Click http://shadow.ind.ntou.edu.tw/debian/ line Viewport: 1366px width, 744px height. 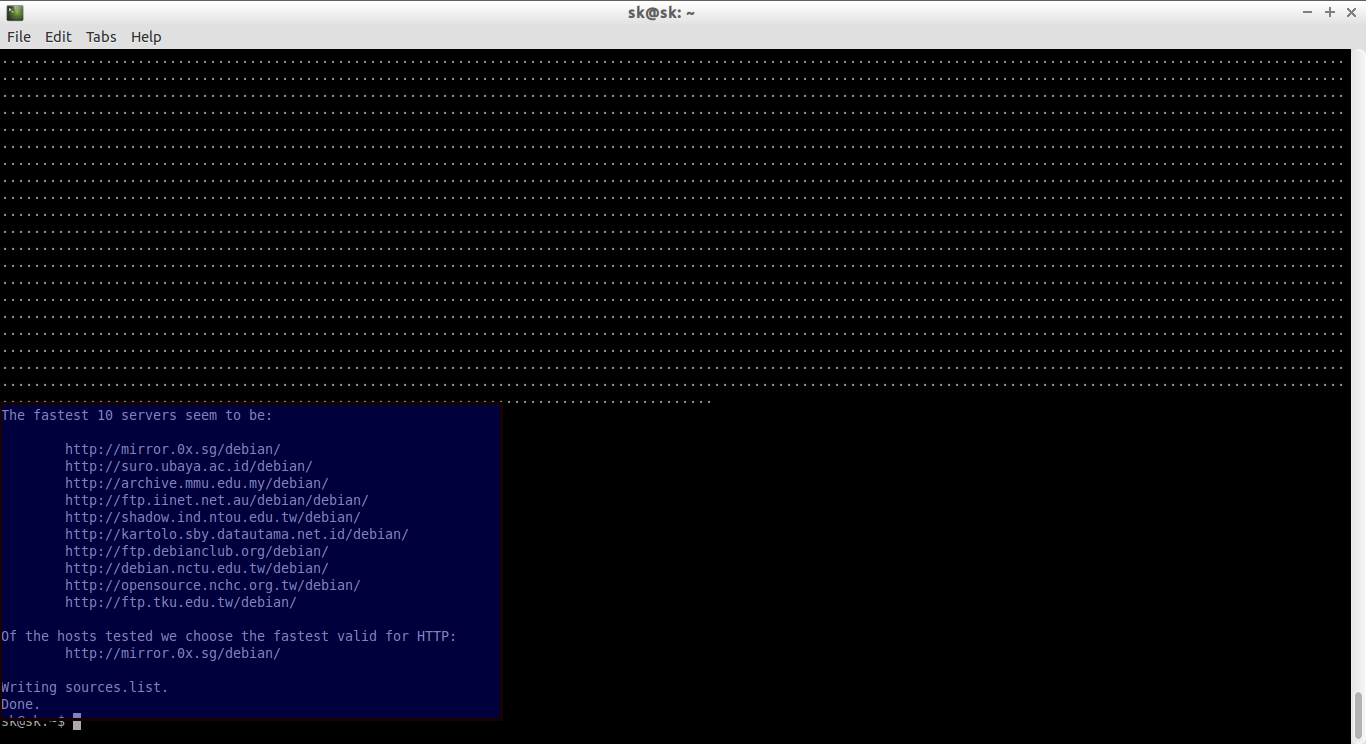pyautogui.click(x=213, y=518)
